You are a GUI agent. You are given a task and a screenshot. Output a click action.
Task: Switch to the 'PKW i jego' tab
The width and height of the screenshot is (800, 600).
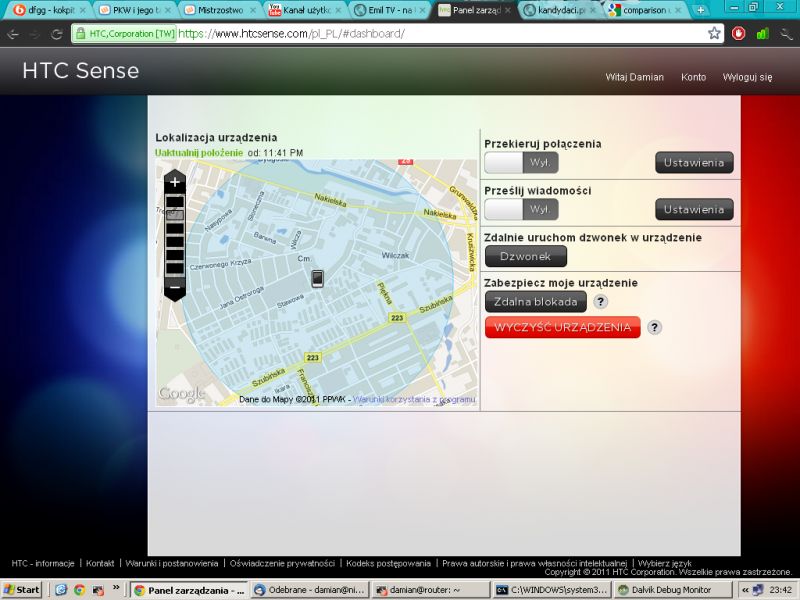pyautogui.click(x=135, y=10)
